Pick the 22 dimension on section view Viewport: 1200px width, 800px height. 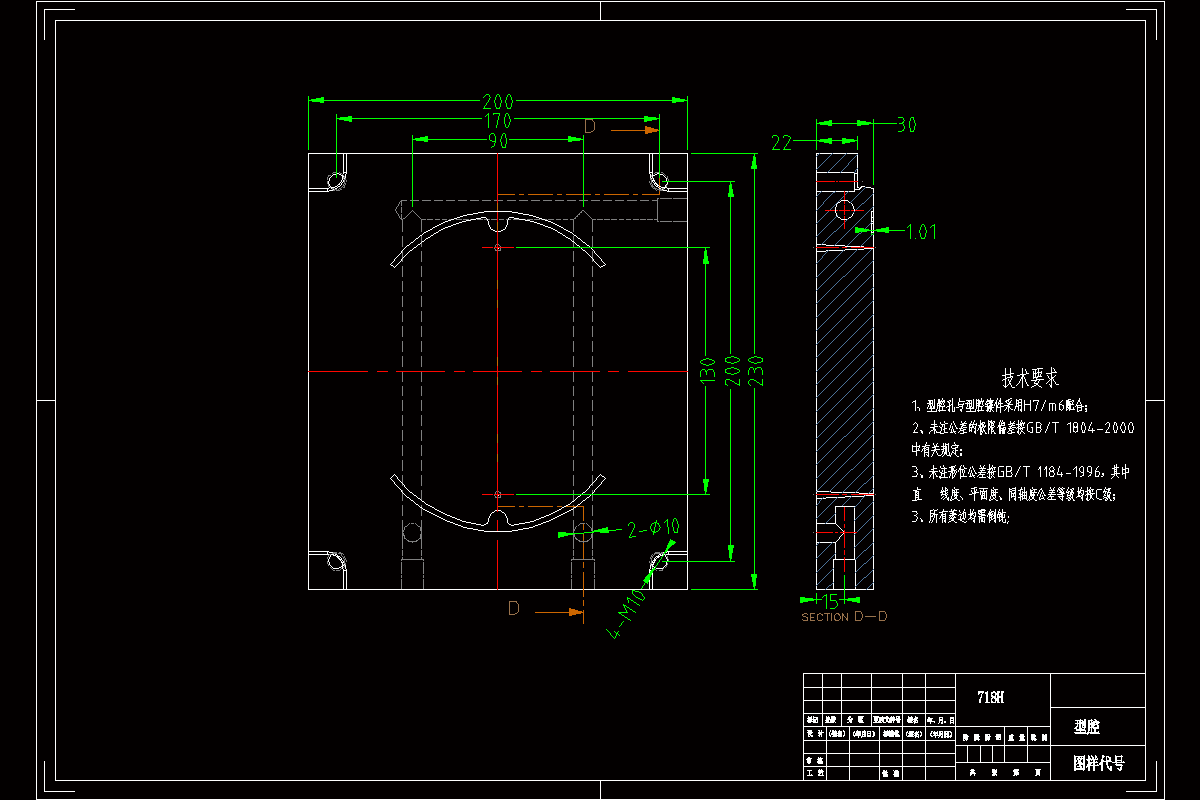tap(782, 143)
